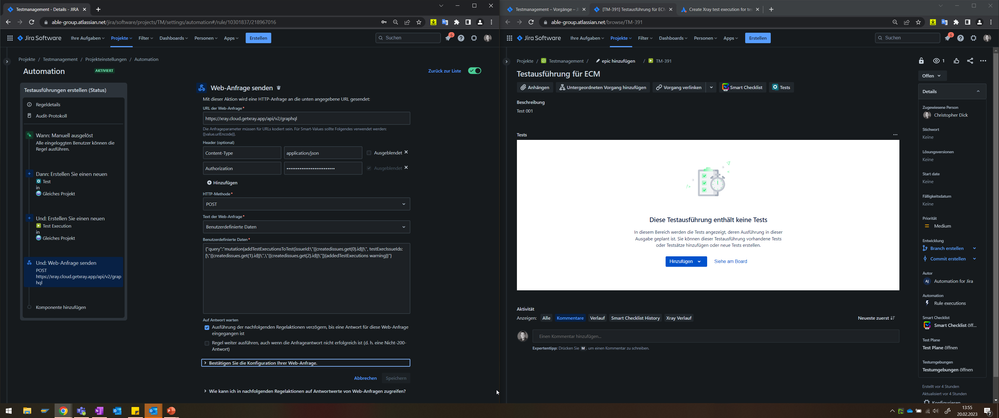Open notifications bell in left Jira window
The height and width of the screenshot is (418, 999).
pos(448,38)
